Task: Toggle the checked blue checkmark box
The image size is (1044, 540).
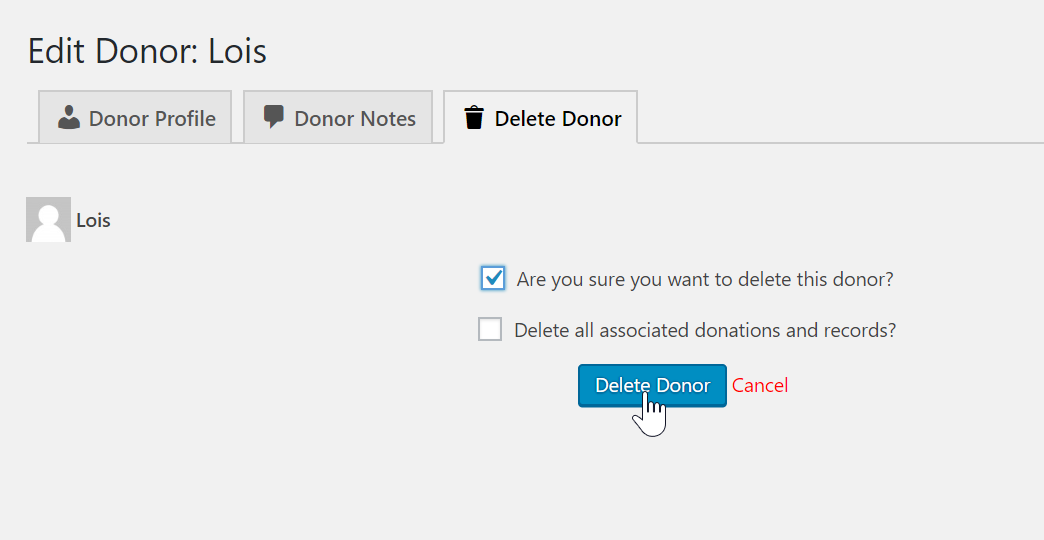Action: point(493,278)
